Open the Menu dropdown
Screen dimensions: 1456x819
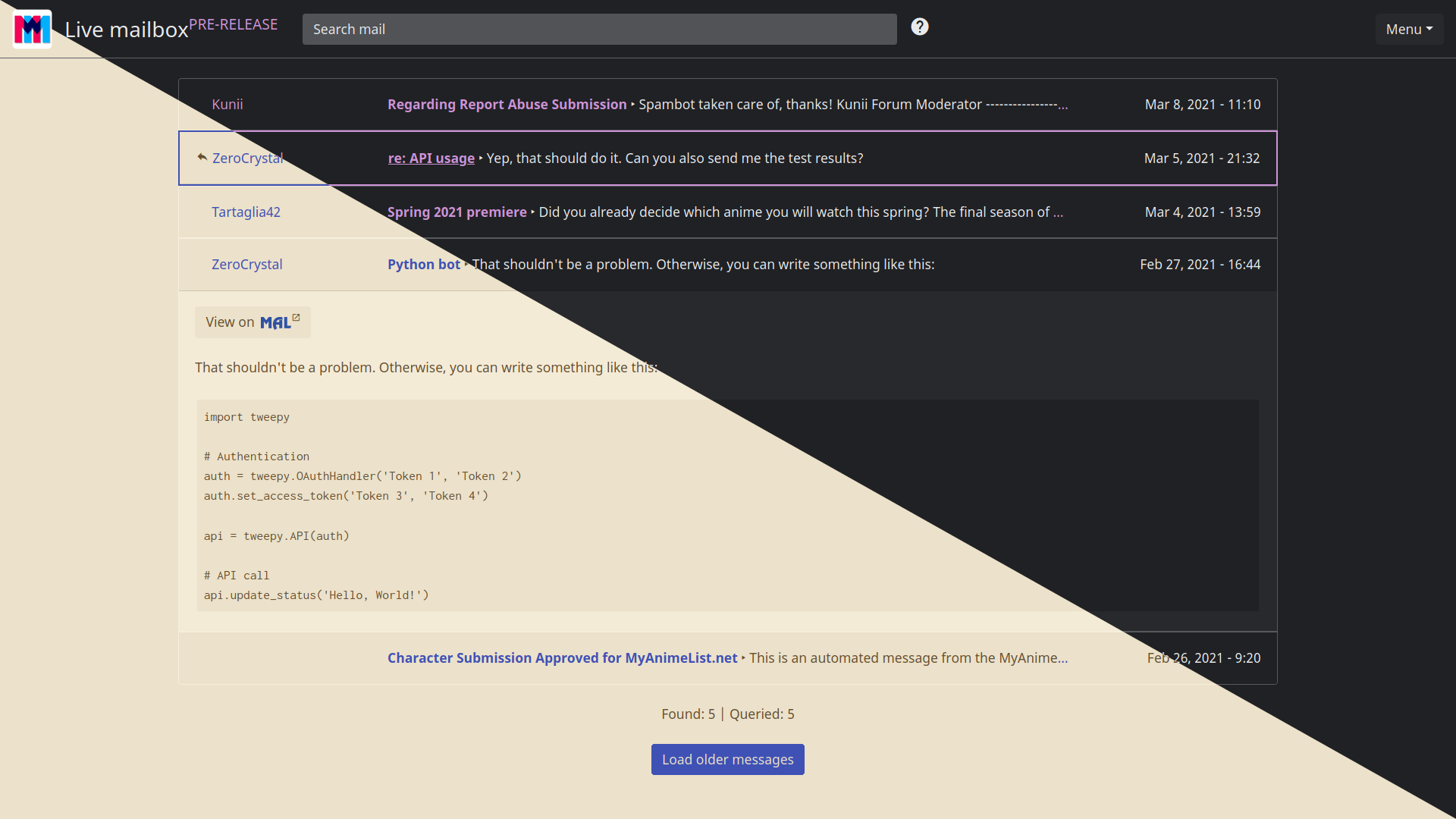click(1408, 29)
